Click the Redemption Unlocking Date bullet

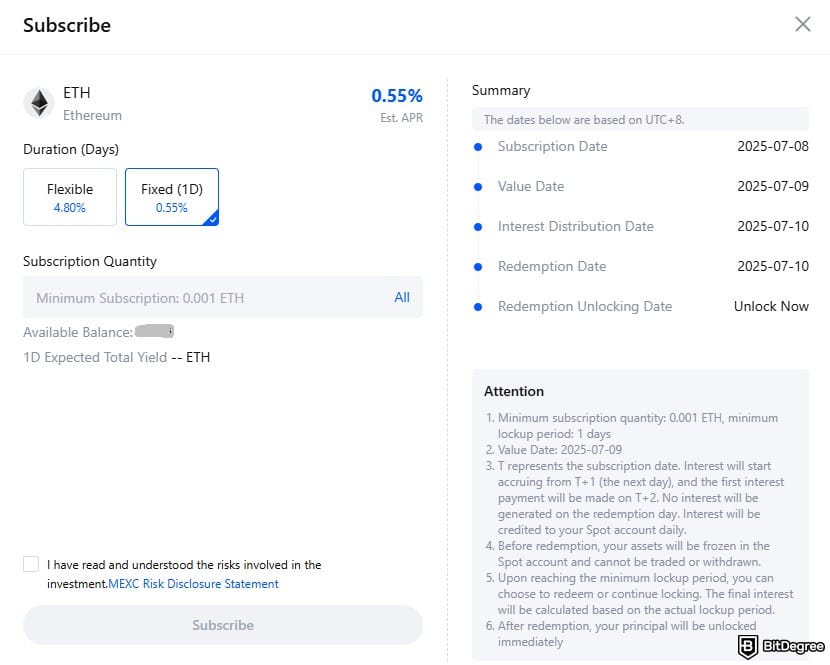(x=478, y=307)
